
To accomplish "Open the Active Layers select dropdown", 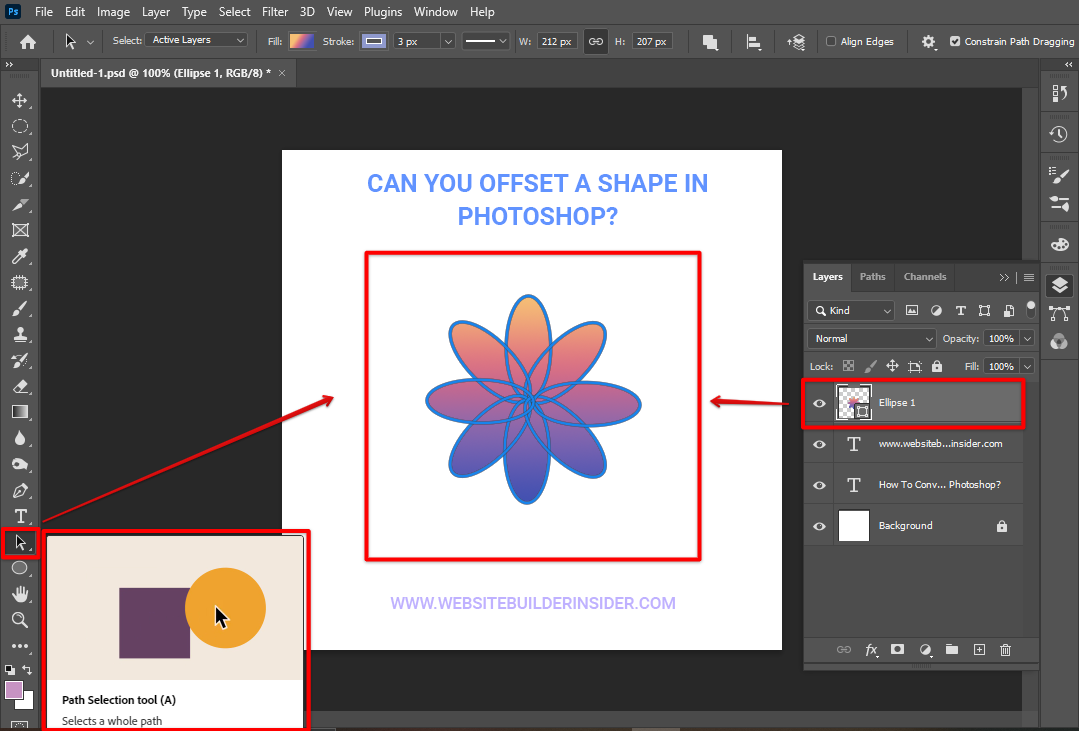I will tap(197, 41).
